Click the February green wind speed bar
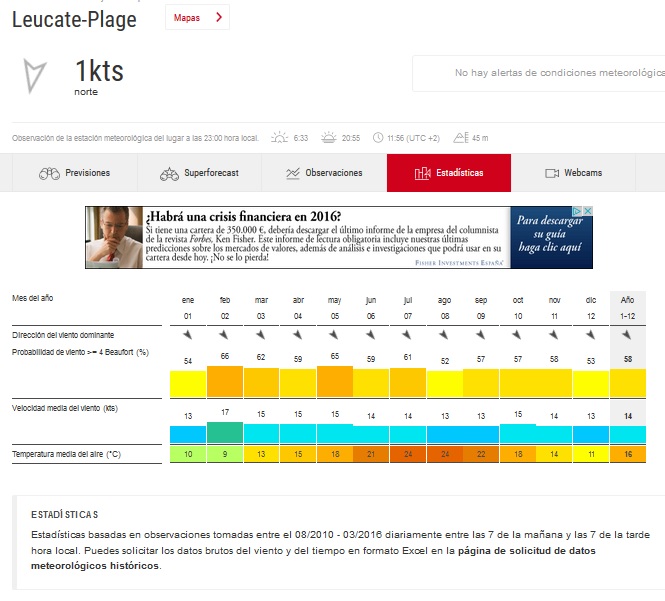Viewport: 665px width, 601px height. 225,433
